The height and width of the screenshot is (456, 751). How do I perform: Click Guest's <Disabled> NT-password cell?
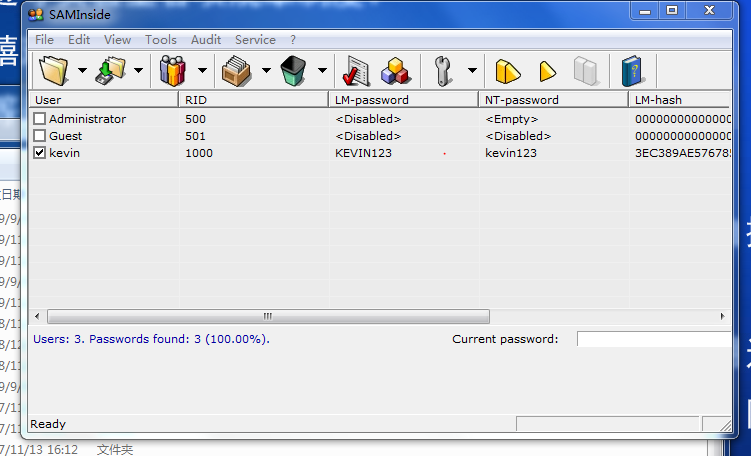pyautogui.click(x=518, y=136)
